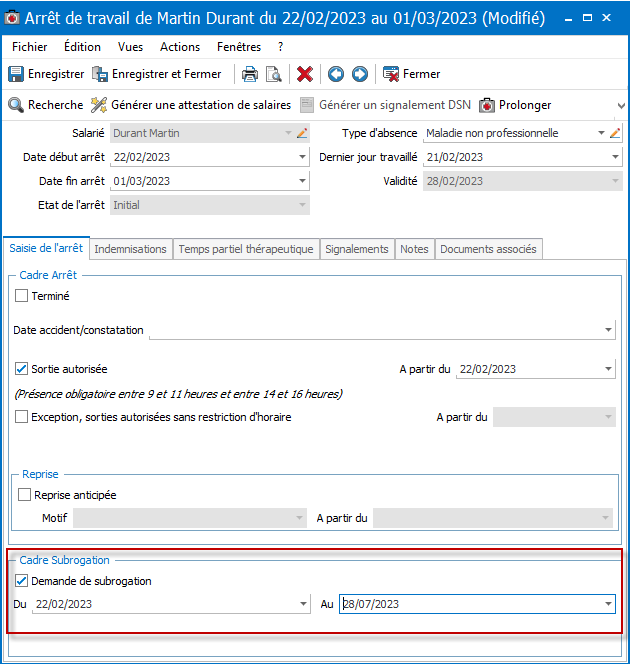Expand the toolbar overflow chevron
This screenshot has width=630, height=664.
[621, 105]
